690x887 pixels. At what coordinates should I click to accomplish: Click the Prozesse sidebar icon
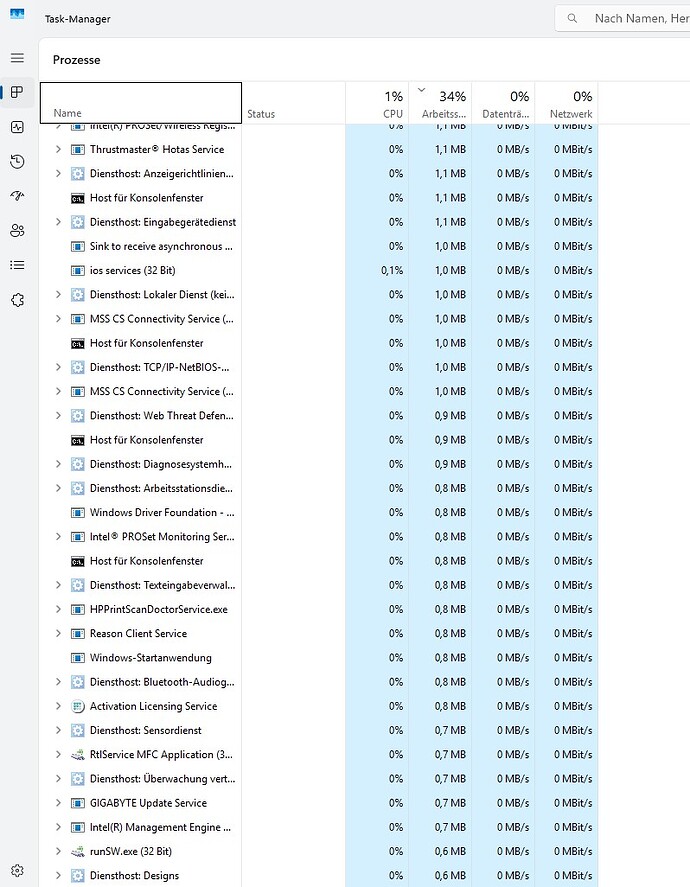[x=17, y=93]
